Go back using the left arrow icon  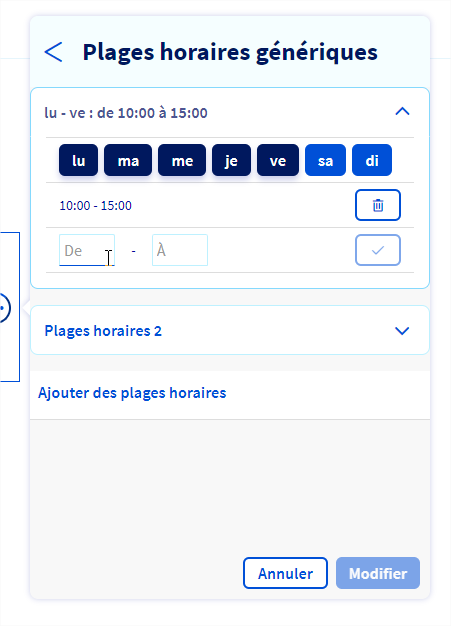point(53,52)
